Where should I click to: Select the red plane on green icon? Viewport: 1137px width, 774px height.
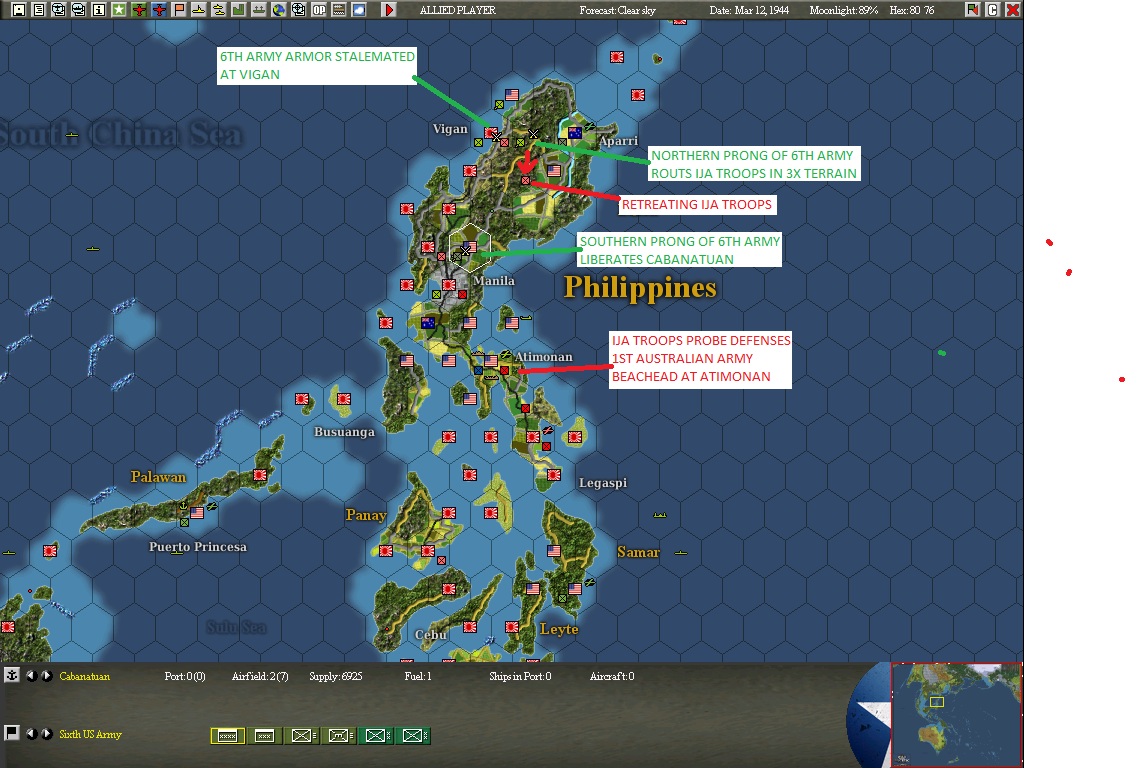(138, 10)
